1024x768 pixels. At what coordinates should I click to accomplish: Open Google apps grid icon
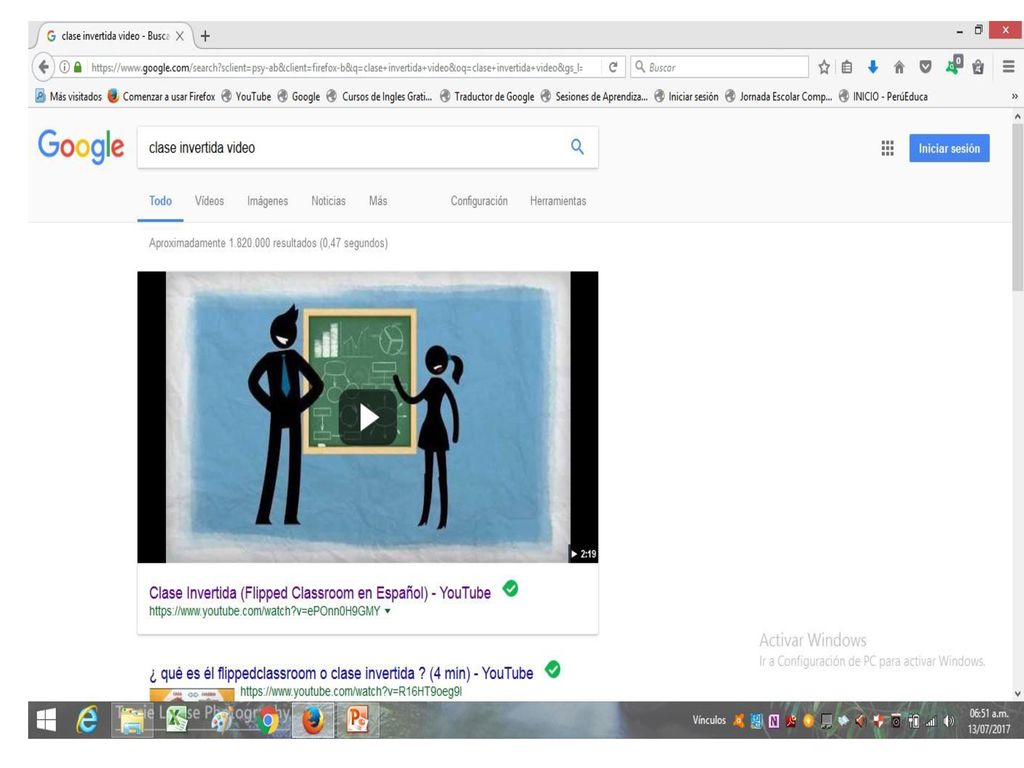pyautogui.click(x=888, y=148)
